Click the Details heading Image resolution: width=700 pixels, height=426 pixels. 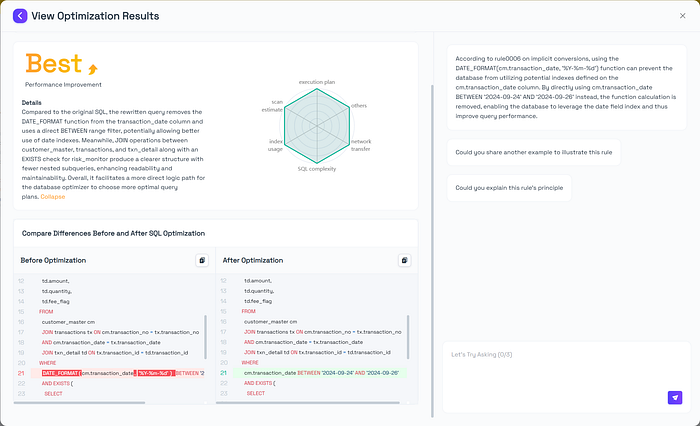coord(31,103)
